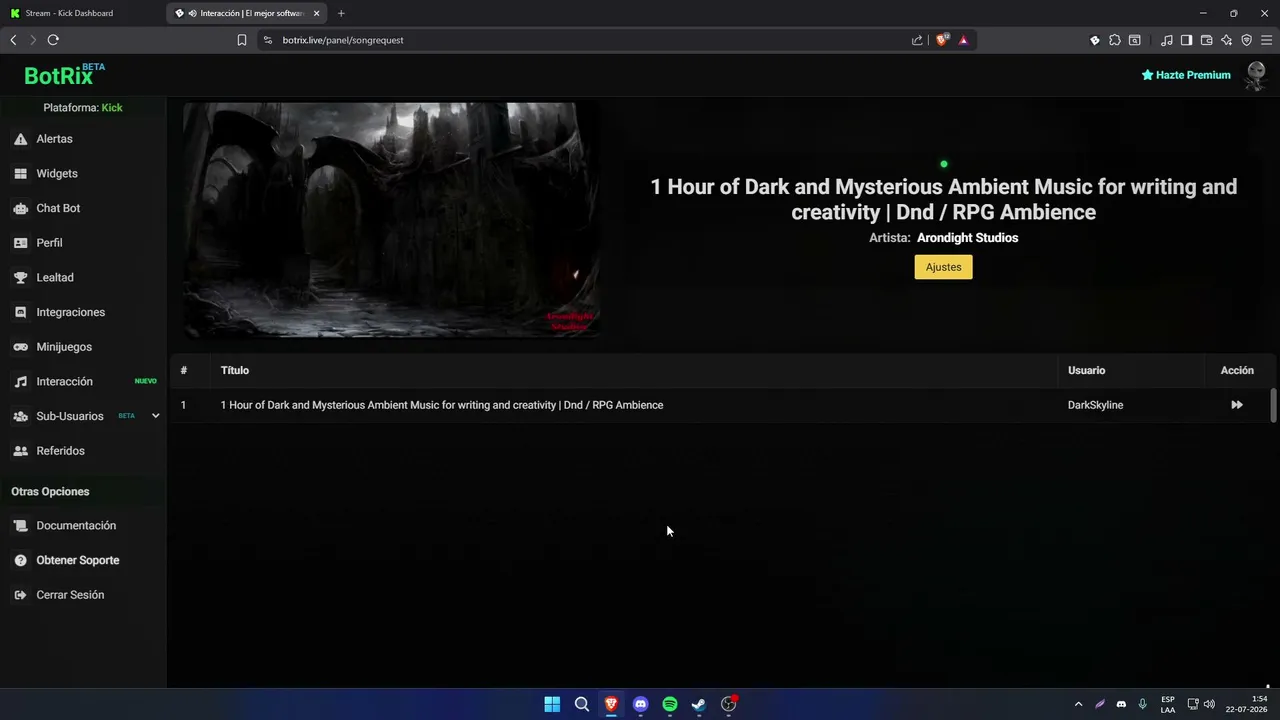Image resolution: width=1280 pixels, height=720 pixels.
Task: Click the Usuario column header
Action: (x=1086, y=371)
